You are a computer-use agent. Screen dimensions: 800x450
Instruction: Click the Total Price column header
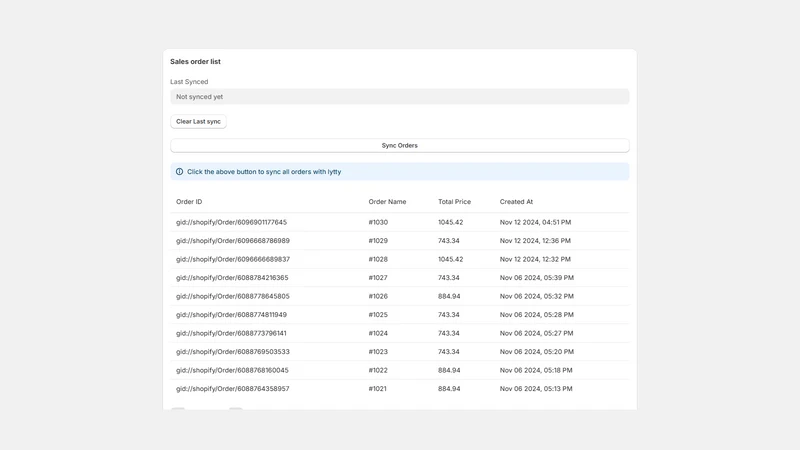pyautogui.click(x=454, y=202)
